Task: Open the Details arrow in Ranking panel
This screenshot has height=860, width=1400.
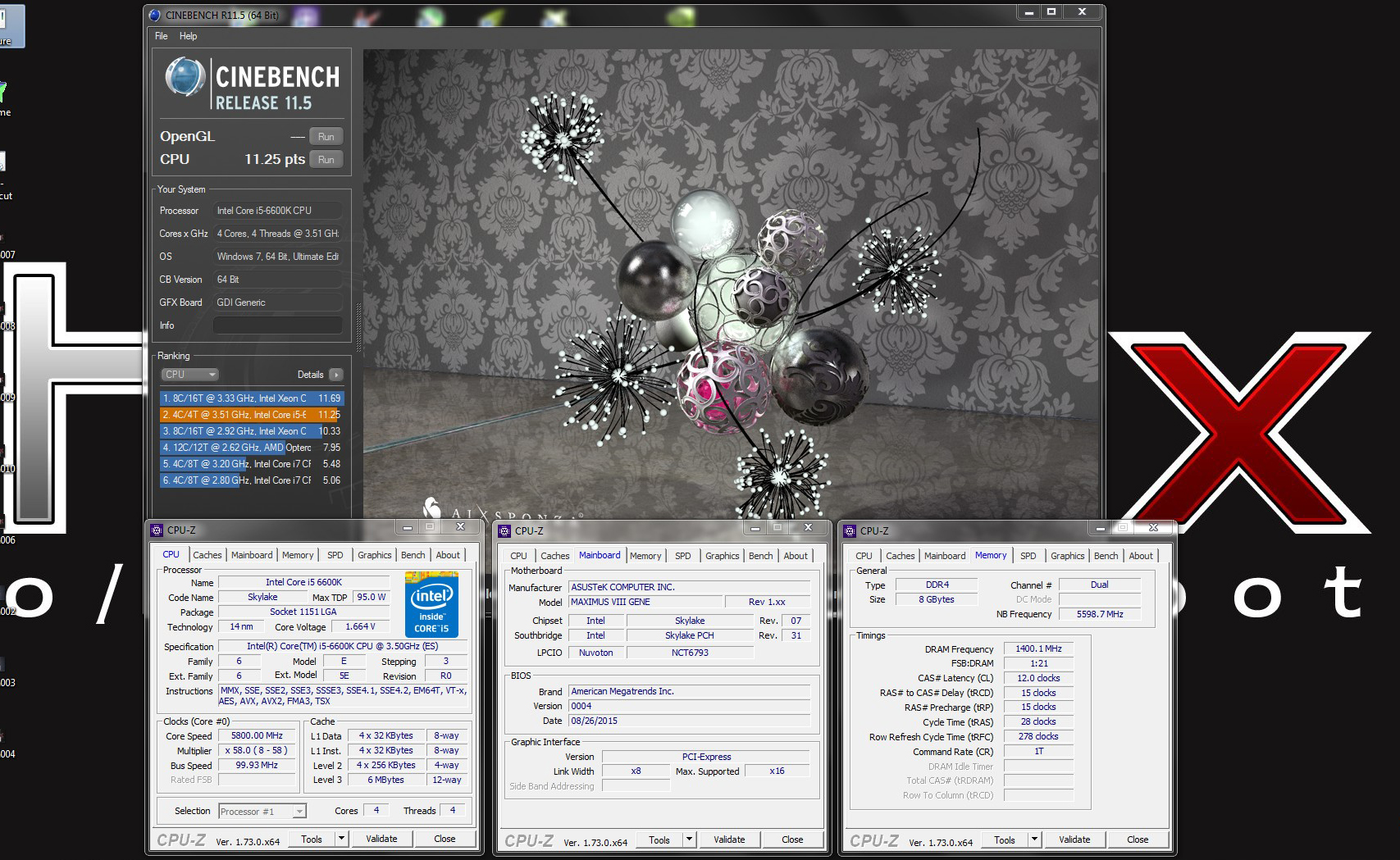Action: click(x=336, y=375)
